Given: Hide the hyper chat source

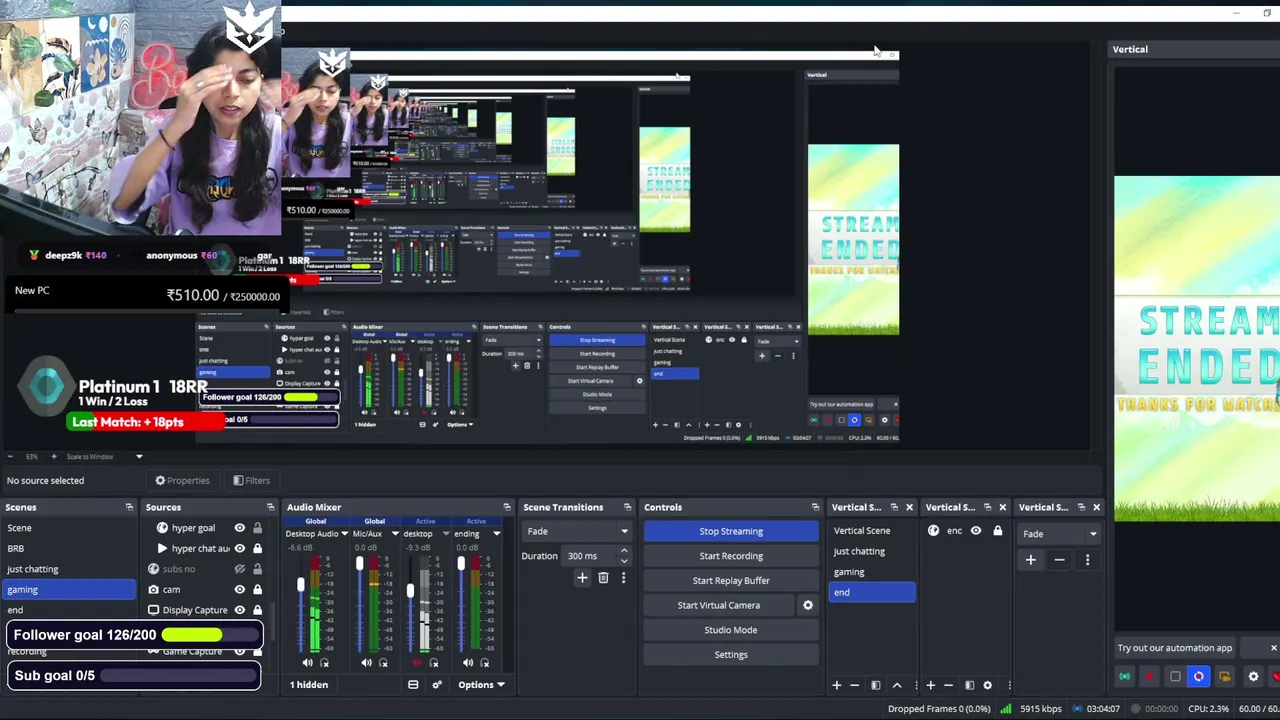Looking at the screenshot, I should point(240,548).
